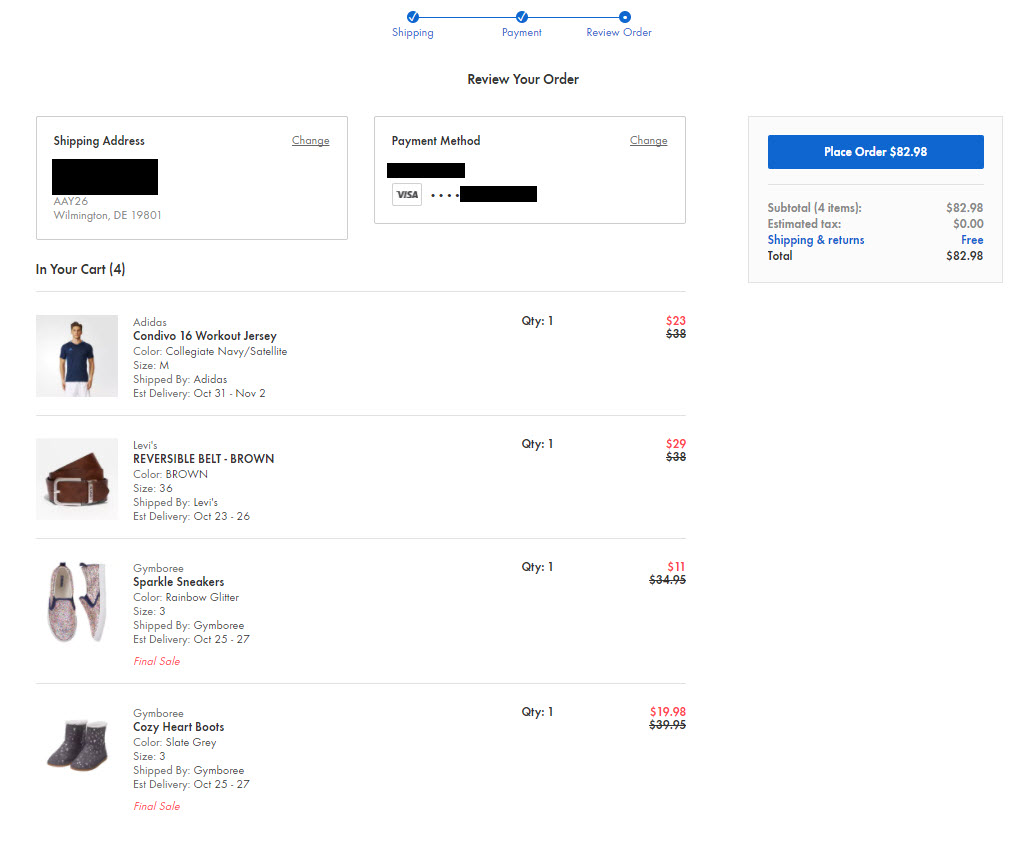Viewport: 1023px width, 851px height.
Task: Change the shipping address
Action: tap(310, 141)
